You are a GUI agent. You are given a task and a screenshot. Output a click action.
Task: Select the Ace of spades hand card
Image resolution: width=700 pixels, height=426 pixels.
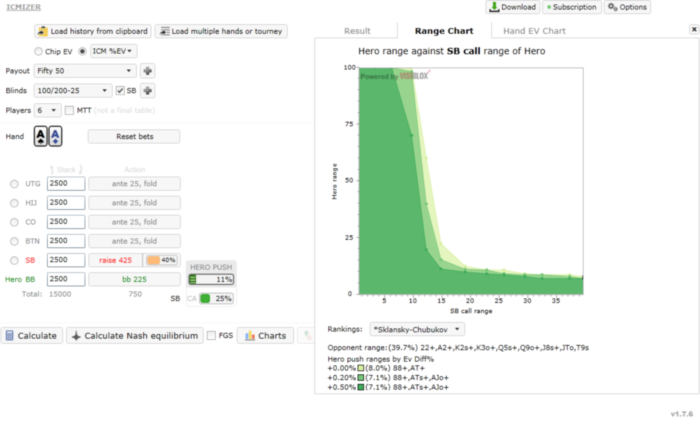click(41, 136)
